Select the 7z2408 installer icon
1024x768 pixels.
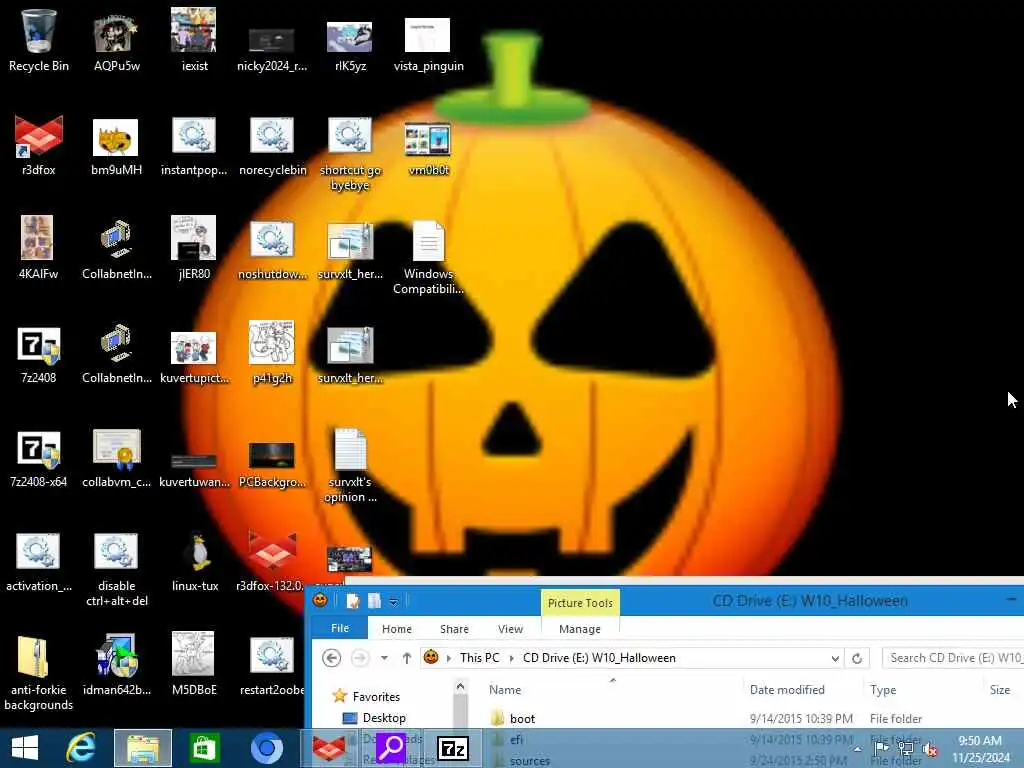click(x=39, y=353)
